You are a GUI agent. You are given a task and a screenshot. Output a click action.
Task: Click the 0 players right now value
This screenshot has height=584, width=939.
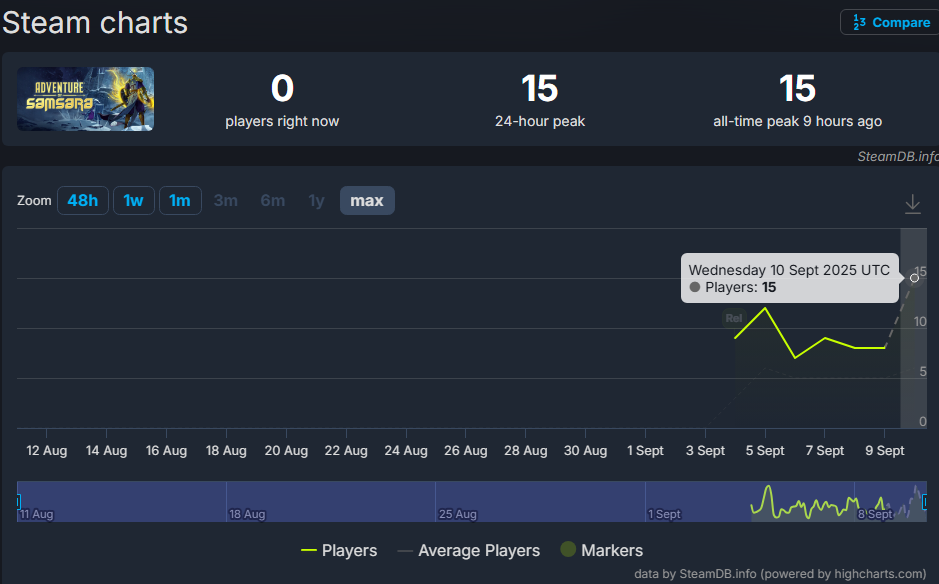point(282,88)
